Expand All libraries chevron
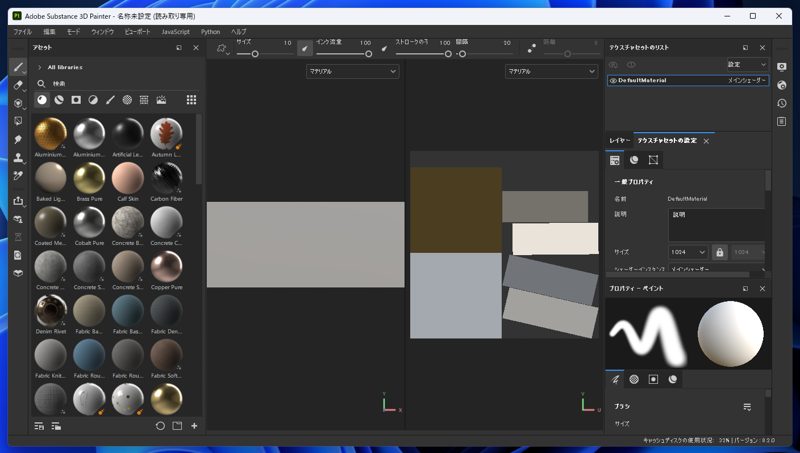This screenshot has height=453, width=800. click(x=39, y=67)
